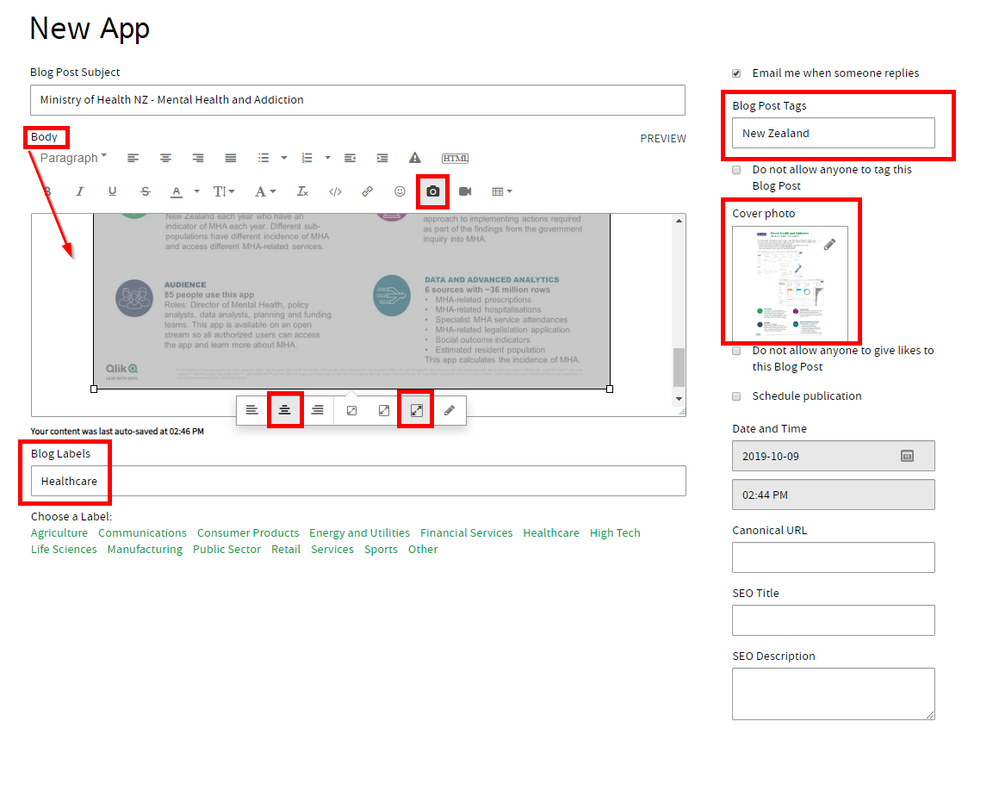Edit cover photo with pencil icon
Image resolution: width=999 pixels, height=785 pixels.
tap(830, 244)
